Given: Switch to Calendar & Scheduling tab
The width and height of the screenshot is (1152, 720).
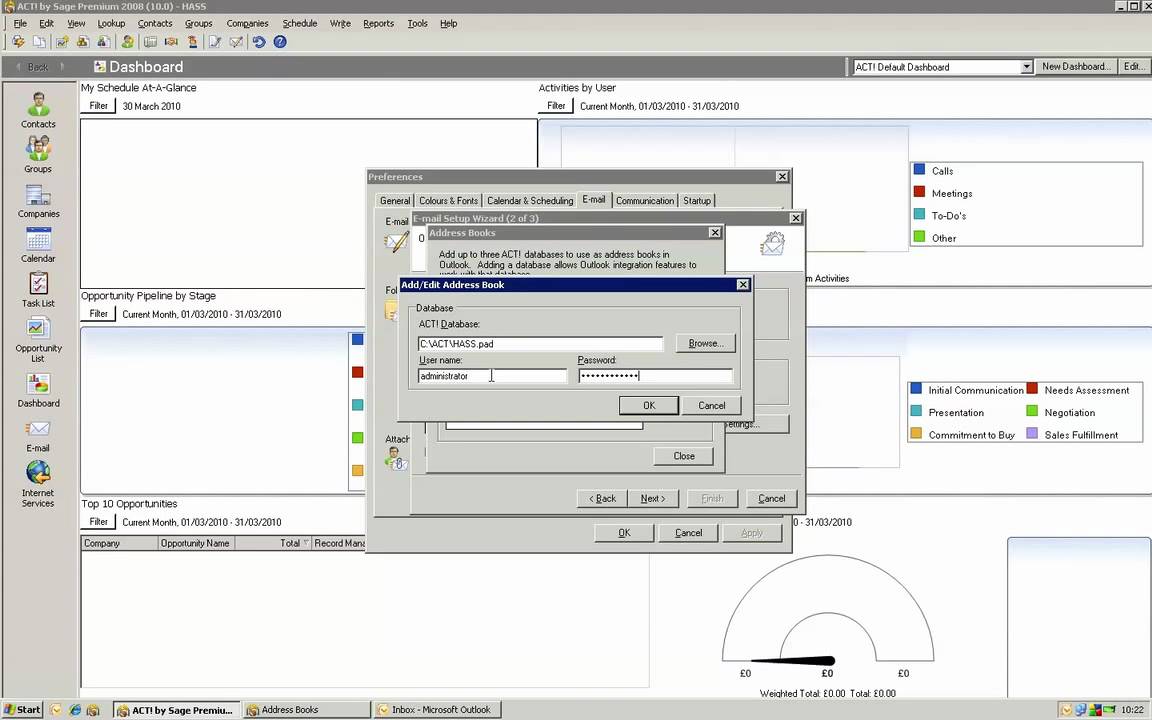Looking at the screenshot, I should point(530,201).
